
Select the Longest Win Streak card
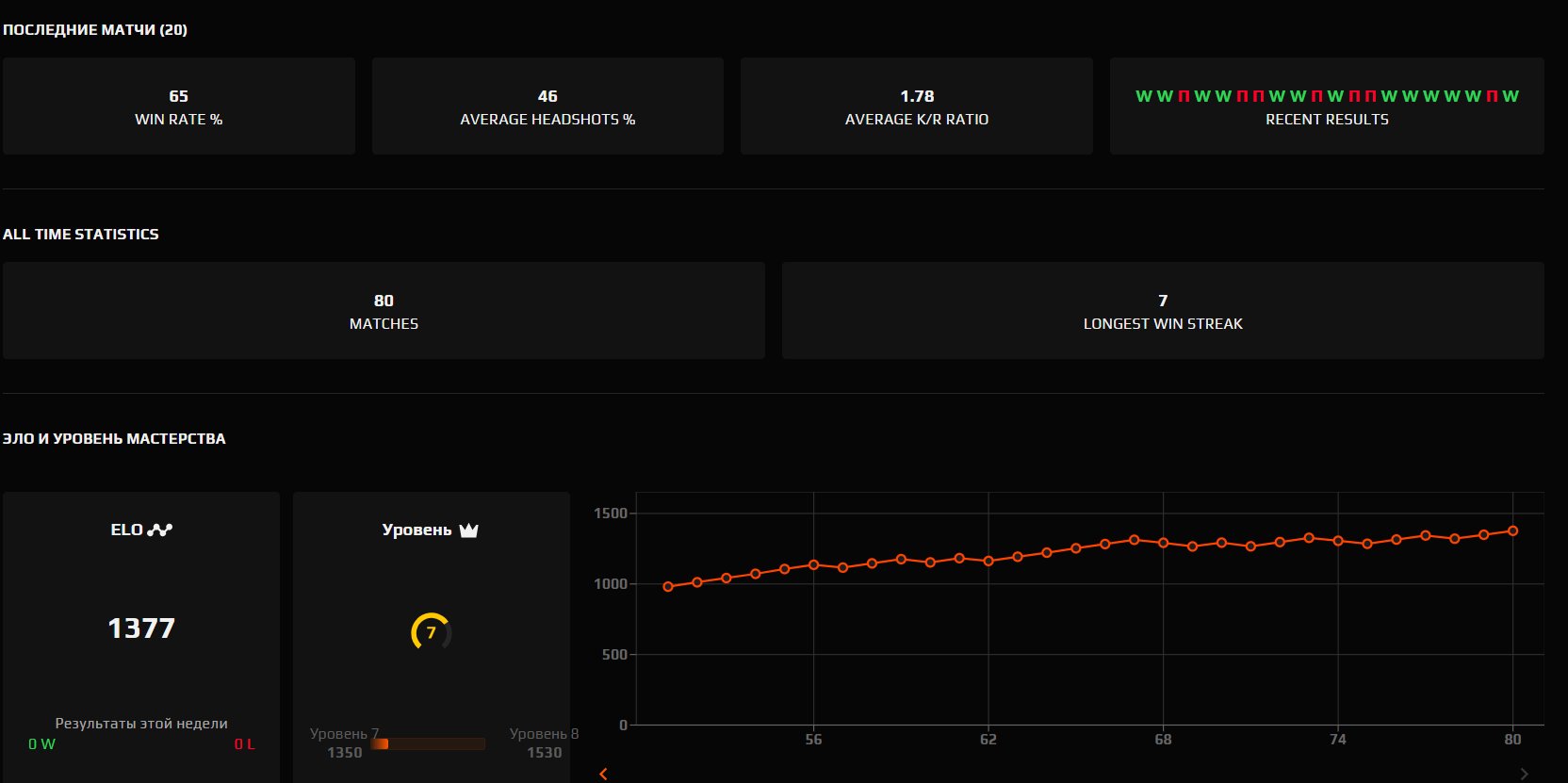[x=1163, y=311]
